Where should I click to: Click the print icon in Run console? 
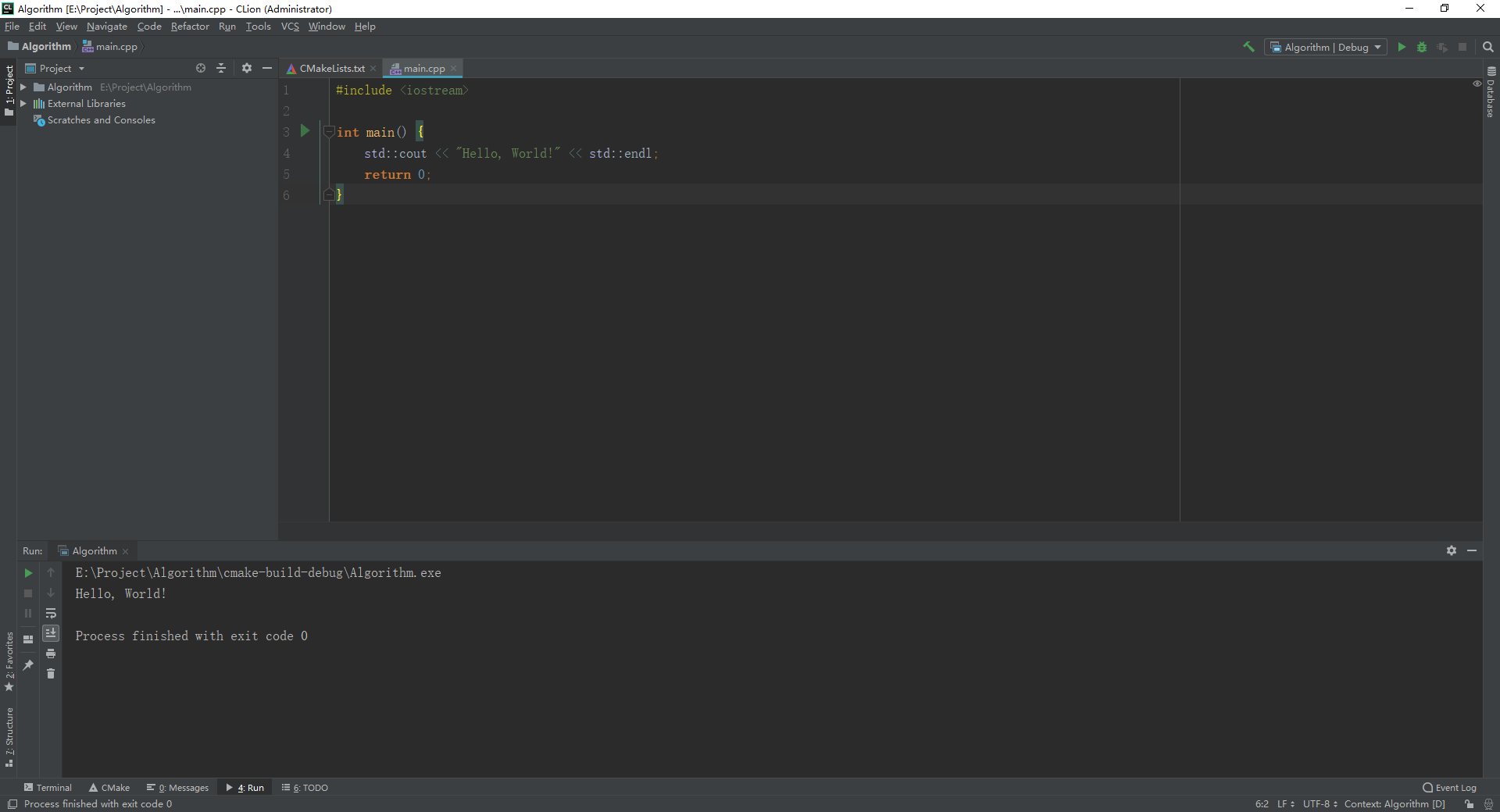pos(51,654)
